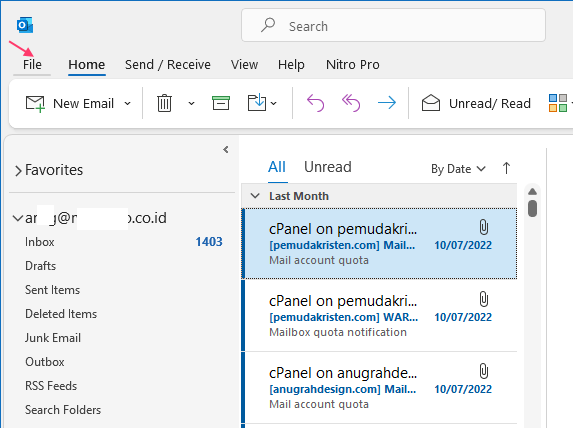Switch to the Send / Receive tab

[x=168, y=65]
